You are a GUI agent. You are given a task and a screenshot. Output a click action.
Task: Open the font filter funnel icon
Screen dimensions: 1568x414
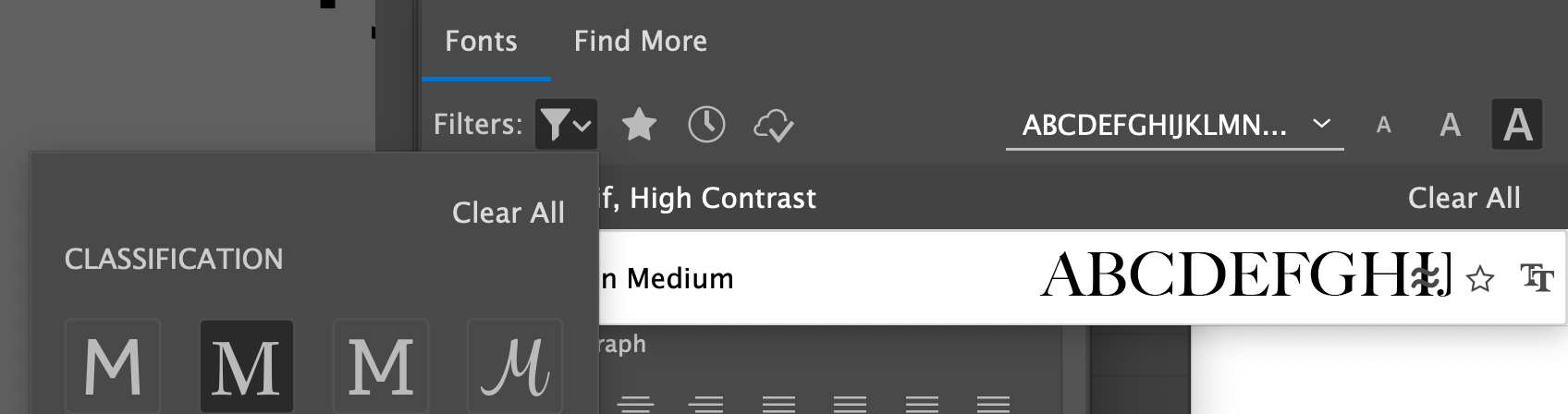tap(555, 125)
